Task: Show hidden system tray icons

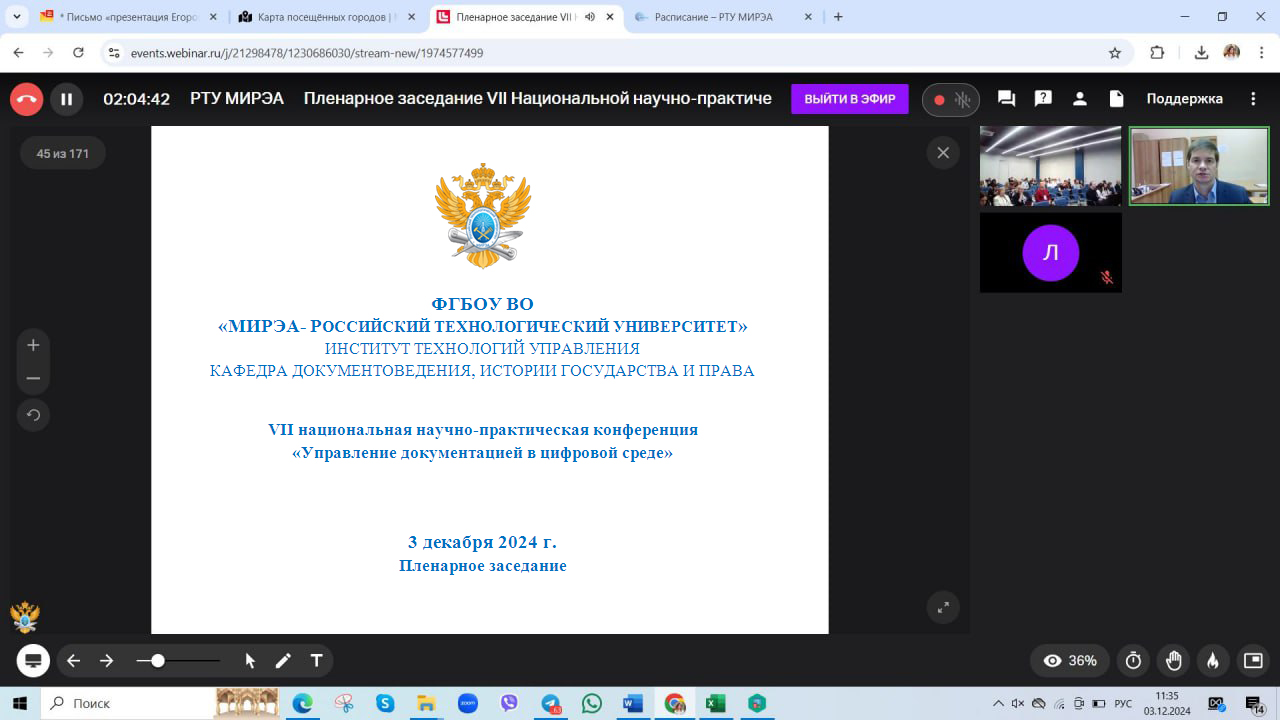Action: point(998,703)
